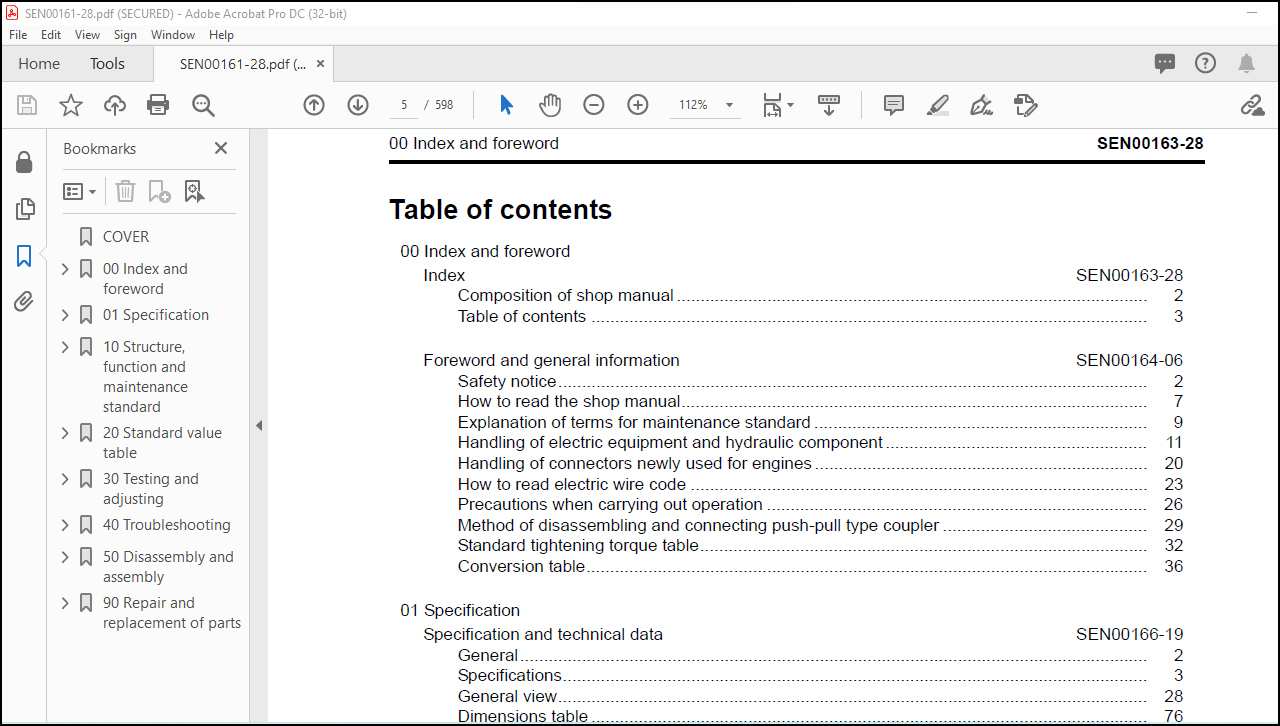
Task: Select the highlight text tool
Action: pyautogui.click(x=937, y=105)
